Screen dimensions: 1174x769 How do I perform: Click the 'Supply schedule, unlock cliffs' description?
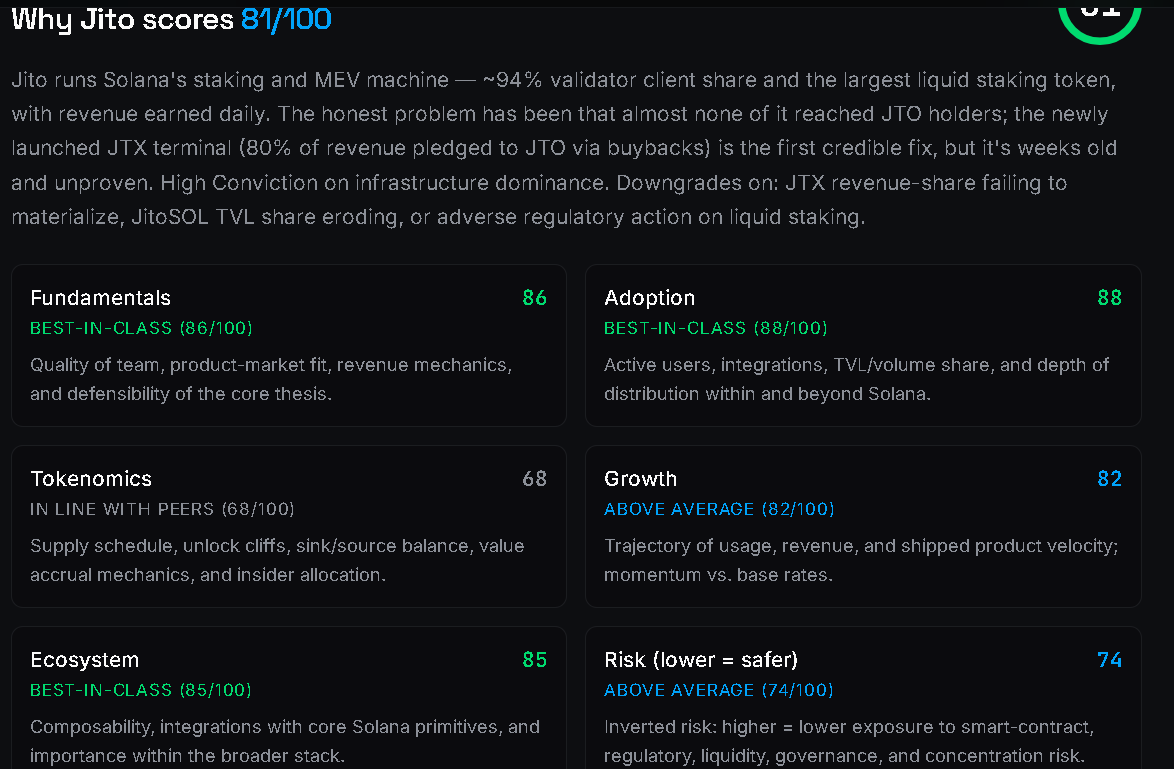tap(277, 560)
